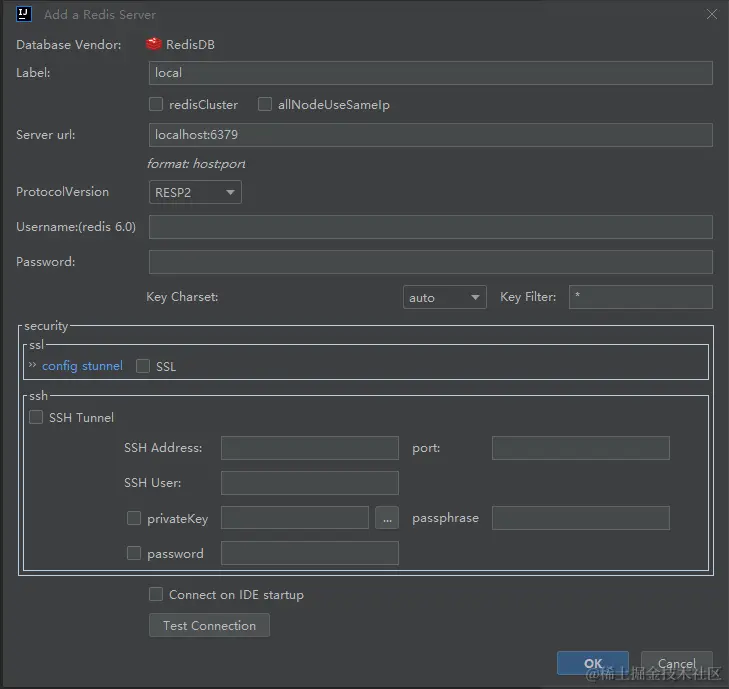Enable Connect on IDE startup

156,594
